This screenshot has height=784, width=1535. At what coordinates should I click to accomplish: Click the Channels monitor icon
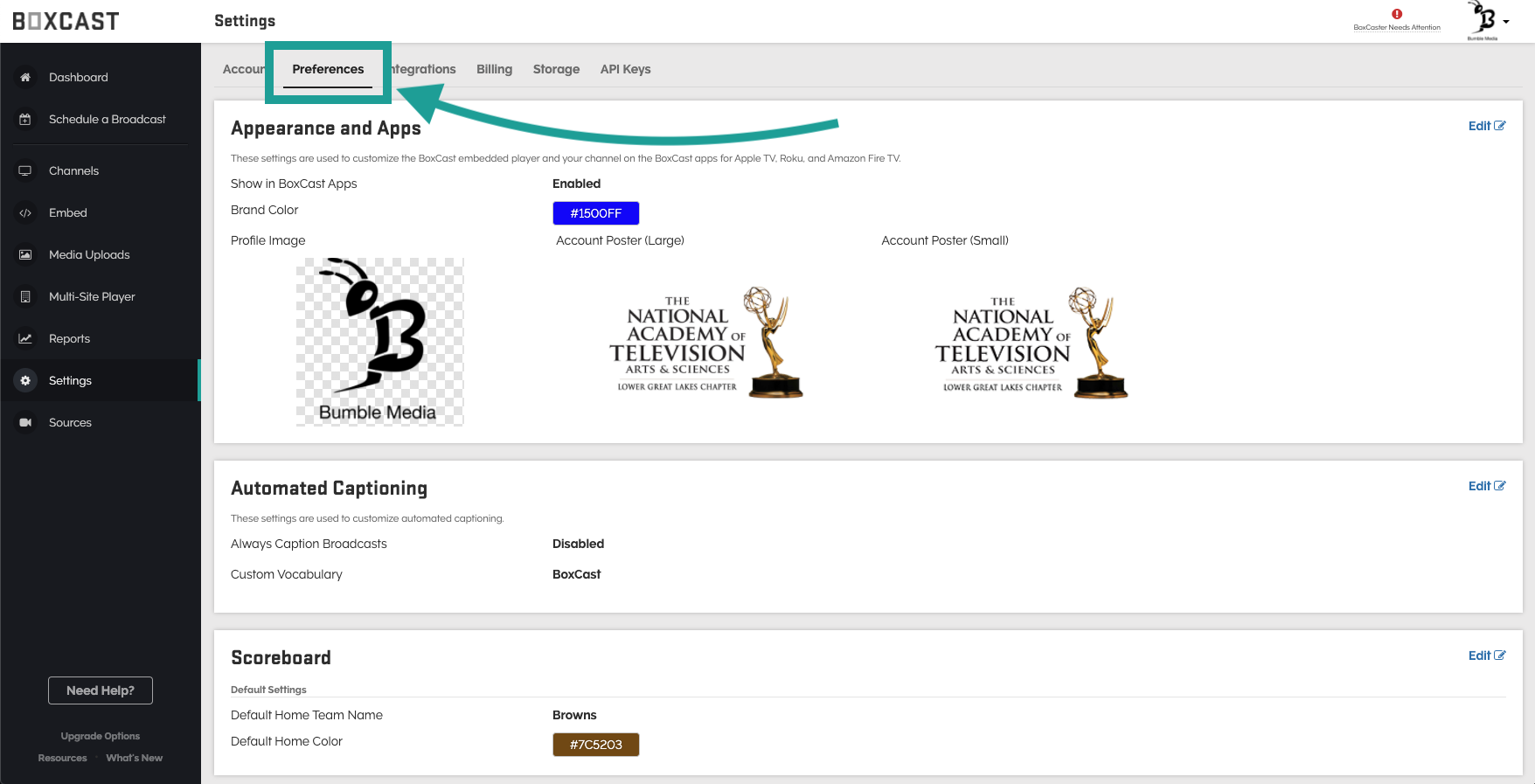[25, 171]
